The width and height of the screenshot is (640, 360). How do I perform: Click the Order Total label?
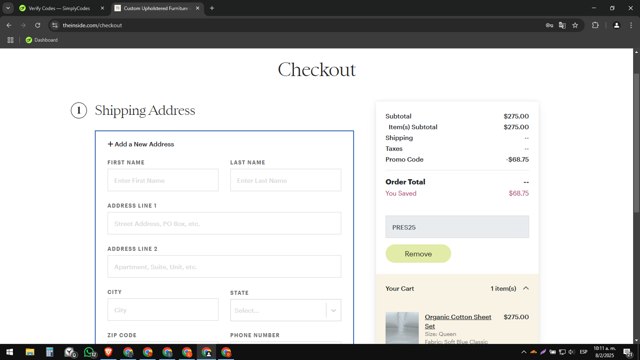(x=405, y=182)
